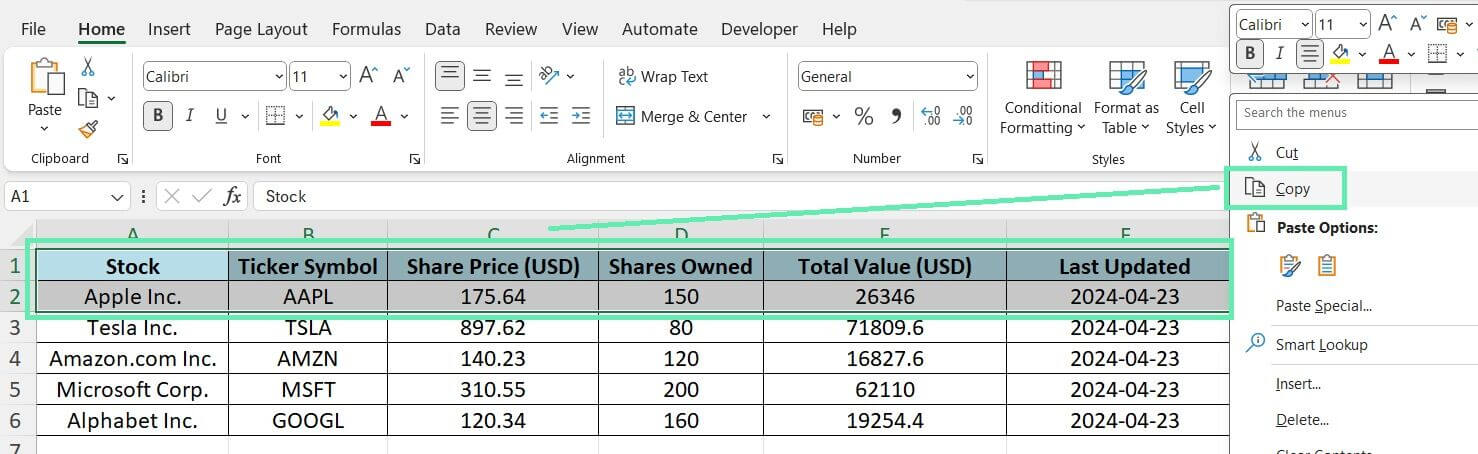This screenshot has width=1478, height=454.
Task: Choose Insert... from the context menu
Action: 1298,384
